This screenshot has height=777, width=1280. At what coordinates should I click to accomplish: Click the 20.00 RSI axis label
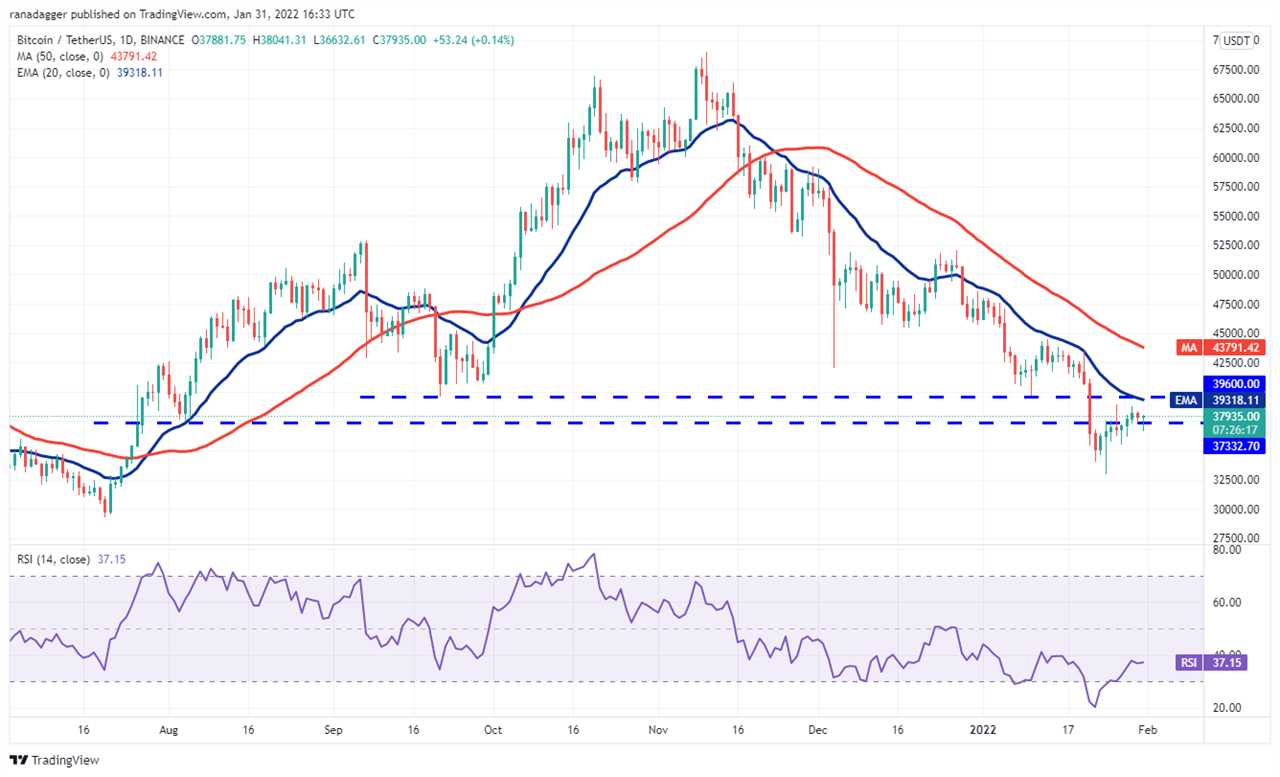coord(1227,707)
